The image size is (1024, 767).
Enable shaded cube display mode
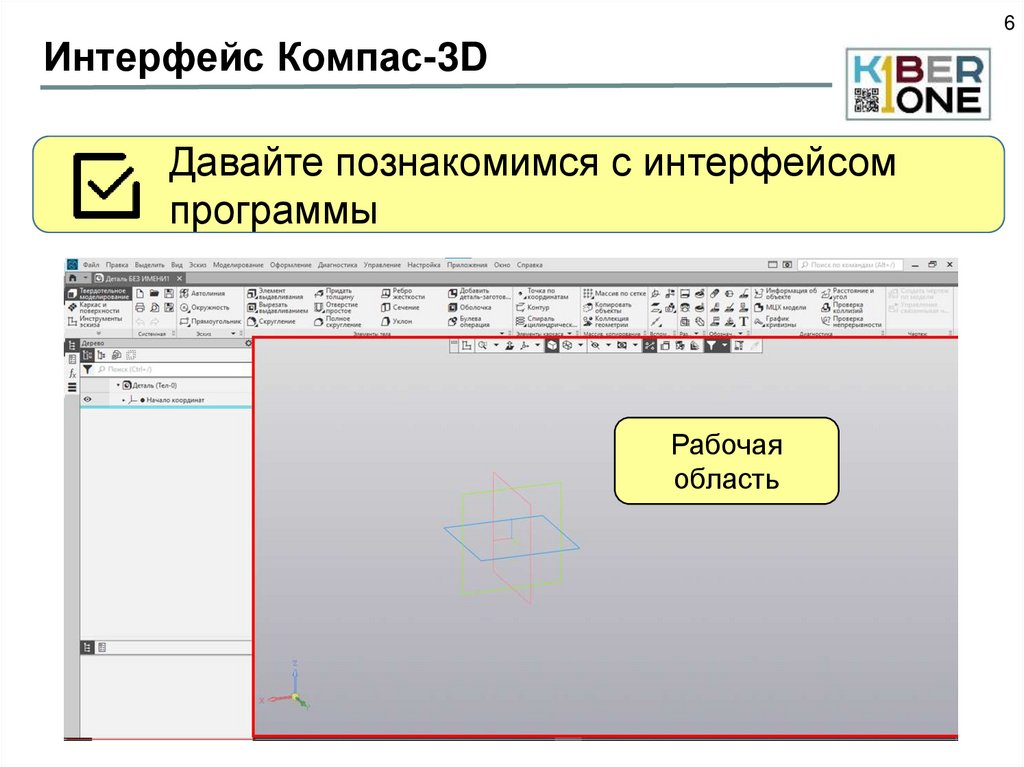(x=552, y=346)
